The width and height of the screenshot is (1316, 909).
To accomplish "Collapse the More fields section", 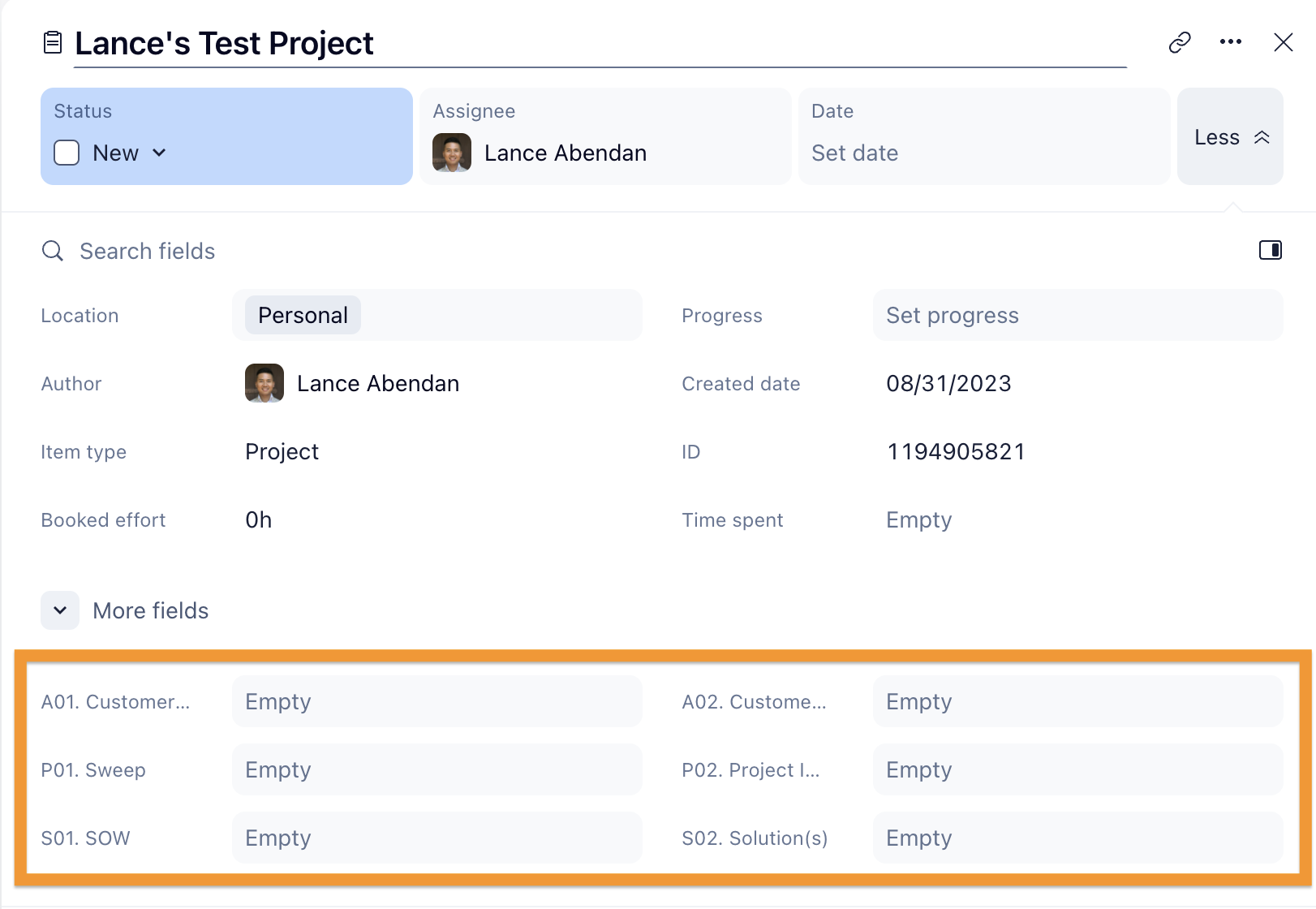I will [60, 610].
